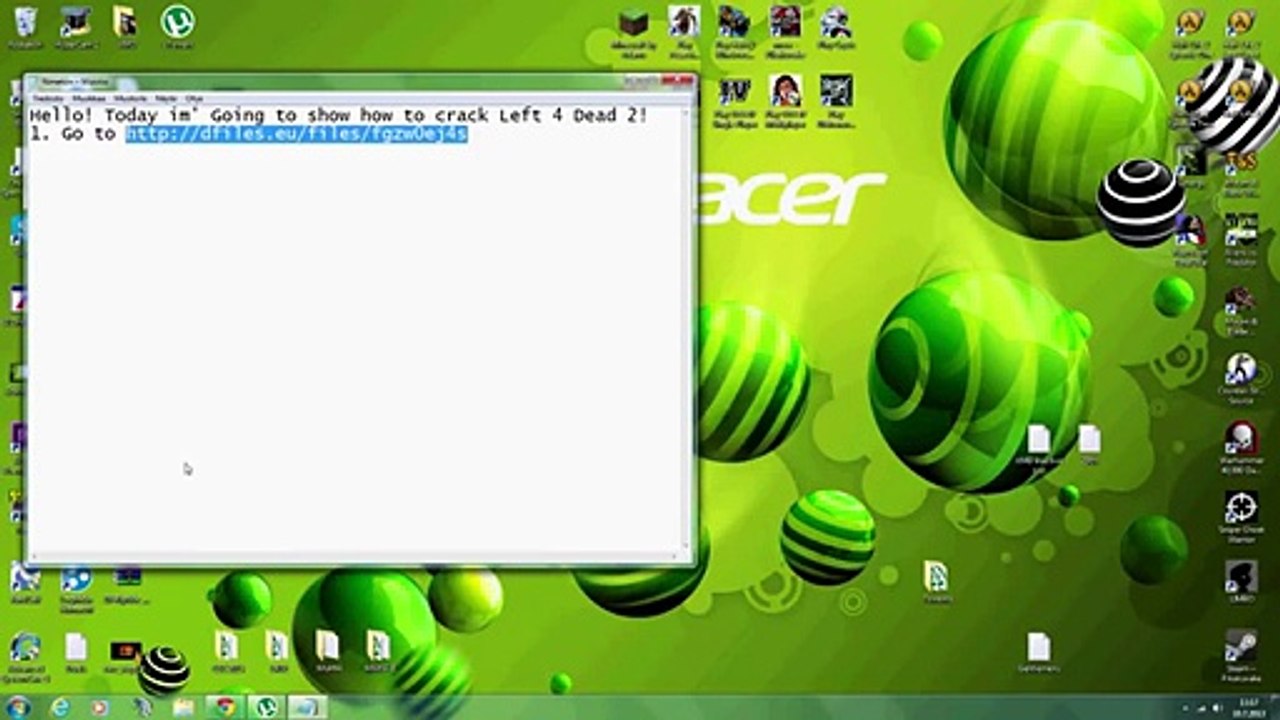Open last Notepad menu (Help)
Screen dimensions: 1280x720
coord(194,99)
